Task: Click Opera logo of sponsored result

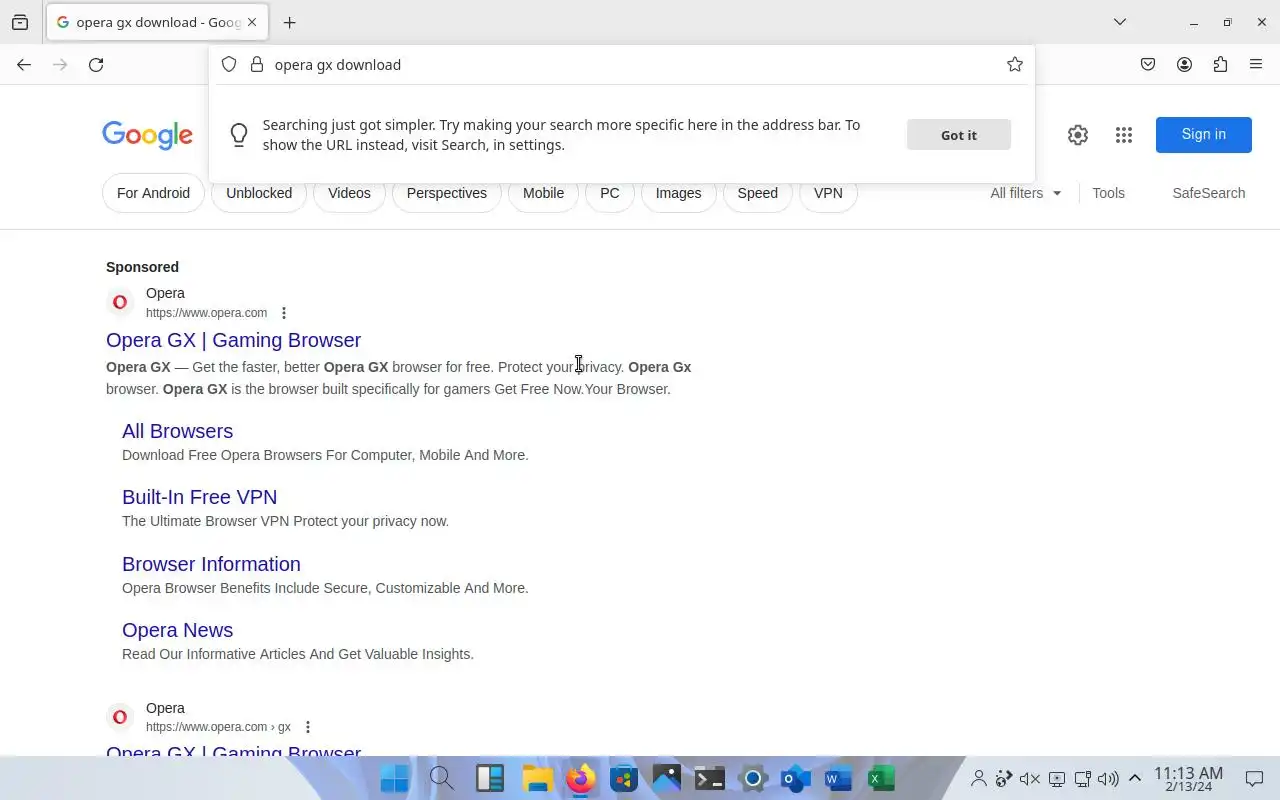Action: (120, 302)
